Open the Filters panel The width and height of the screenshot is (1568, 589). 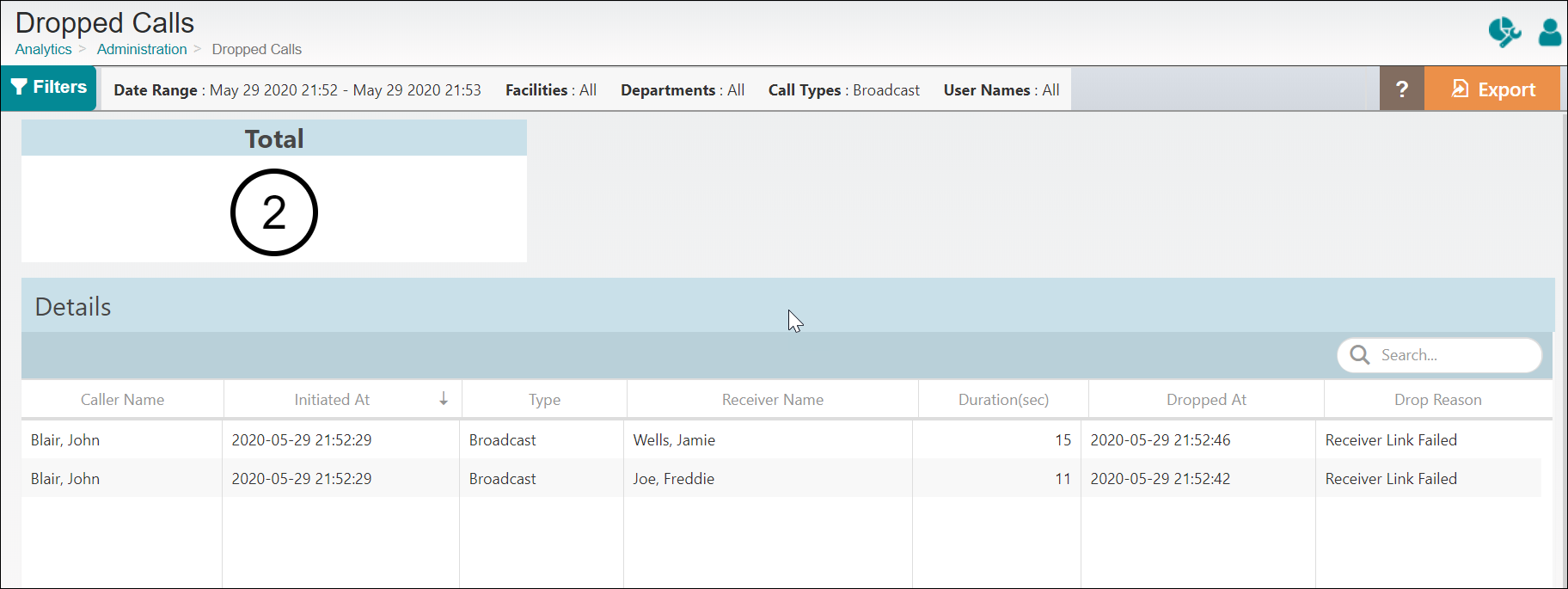(49, 88)
